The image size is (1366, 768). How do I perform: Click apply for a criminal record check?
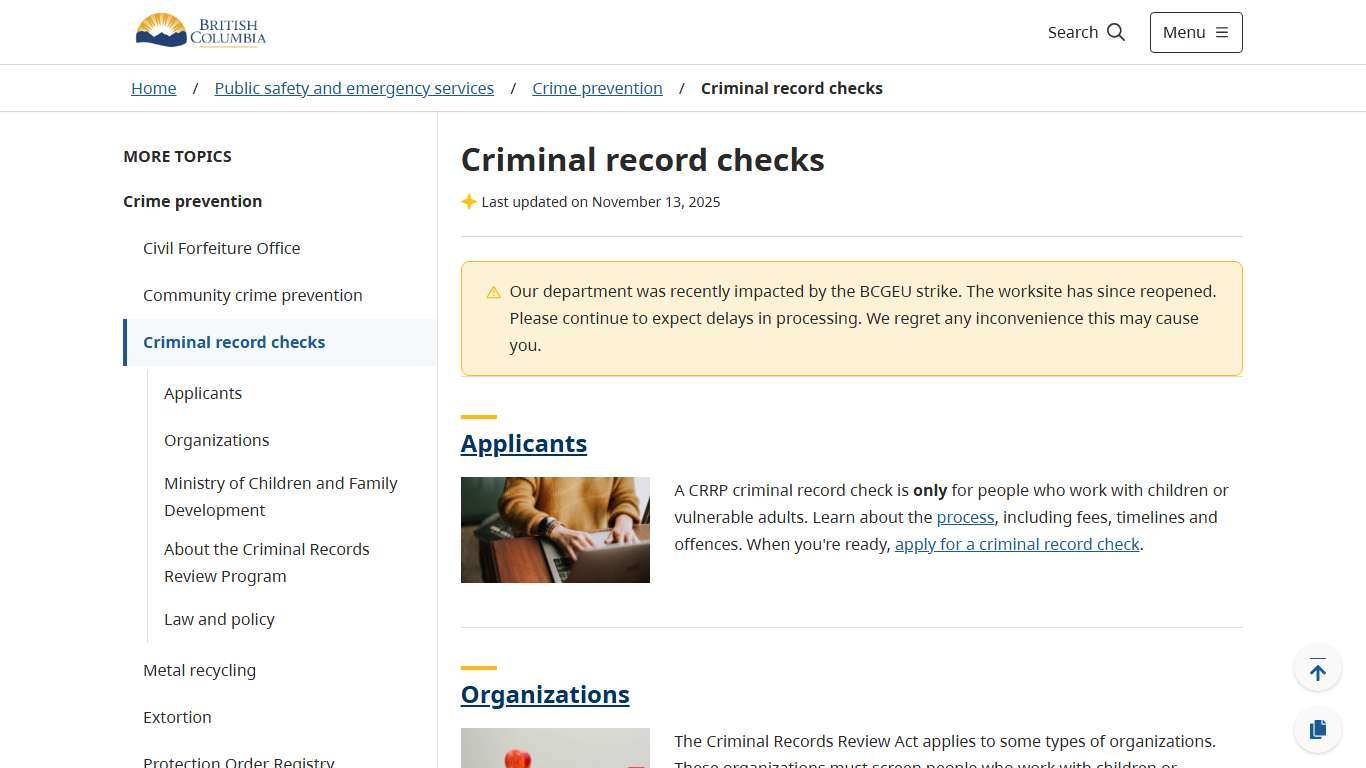pyautogui.click(x=1017, y=544)
